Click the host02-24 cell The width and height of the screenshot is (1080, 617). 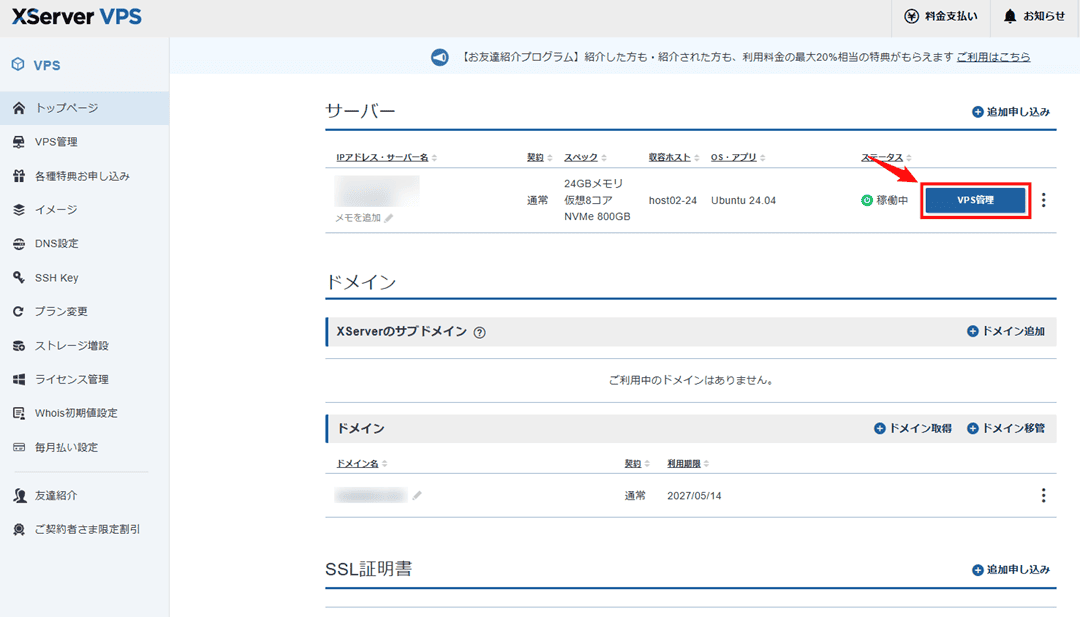click(x=673, y=200)
